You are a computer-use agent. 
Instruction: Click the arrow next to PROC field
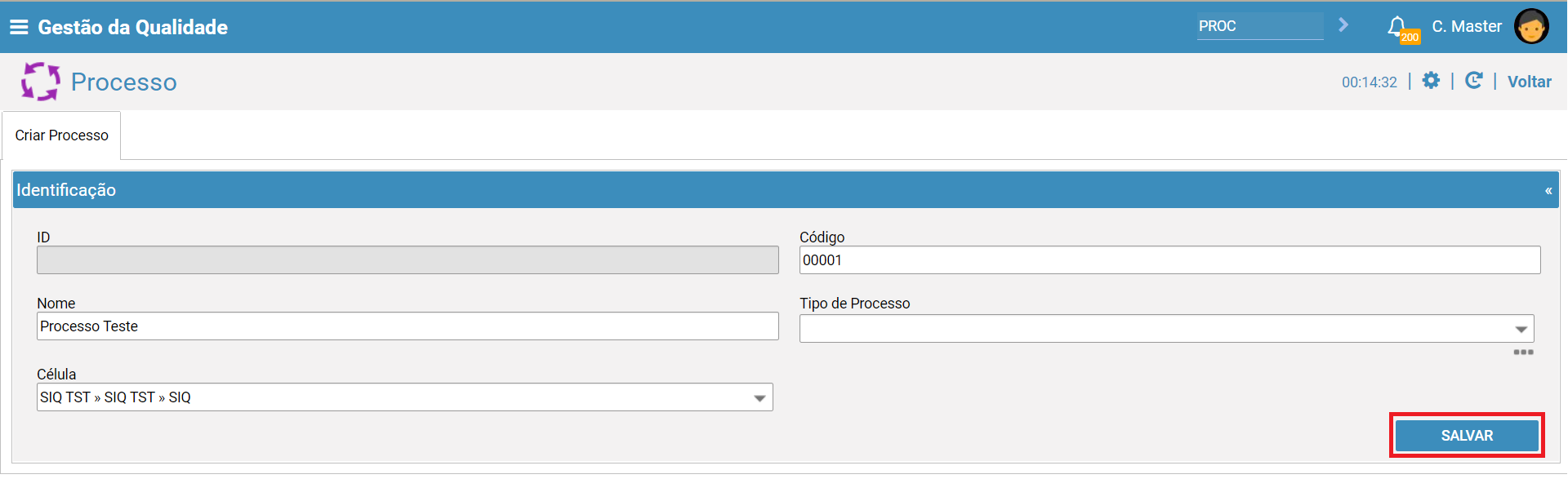(1343, 25)
